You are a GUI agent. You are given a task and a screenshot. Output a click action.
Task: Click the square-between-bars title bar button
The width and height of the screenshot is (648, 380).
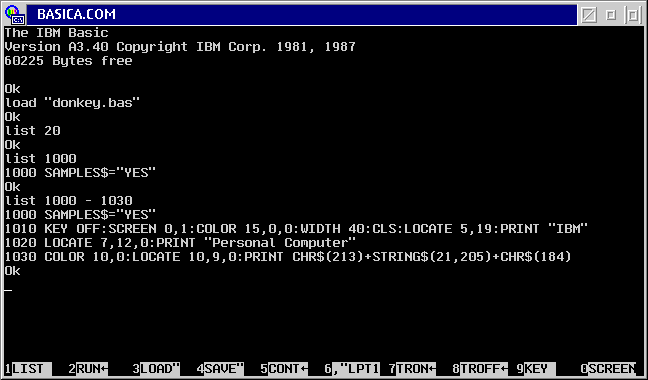tap(633, 15)
